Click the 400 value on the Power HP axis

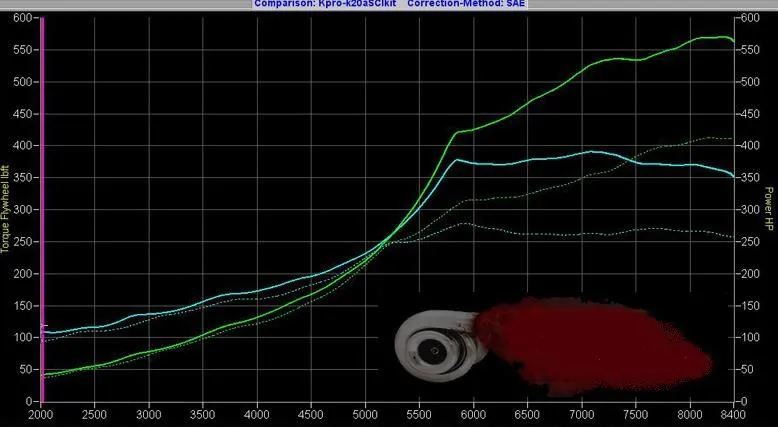click(752, 145)
